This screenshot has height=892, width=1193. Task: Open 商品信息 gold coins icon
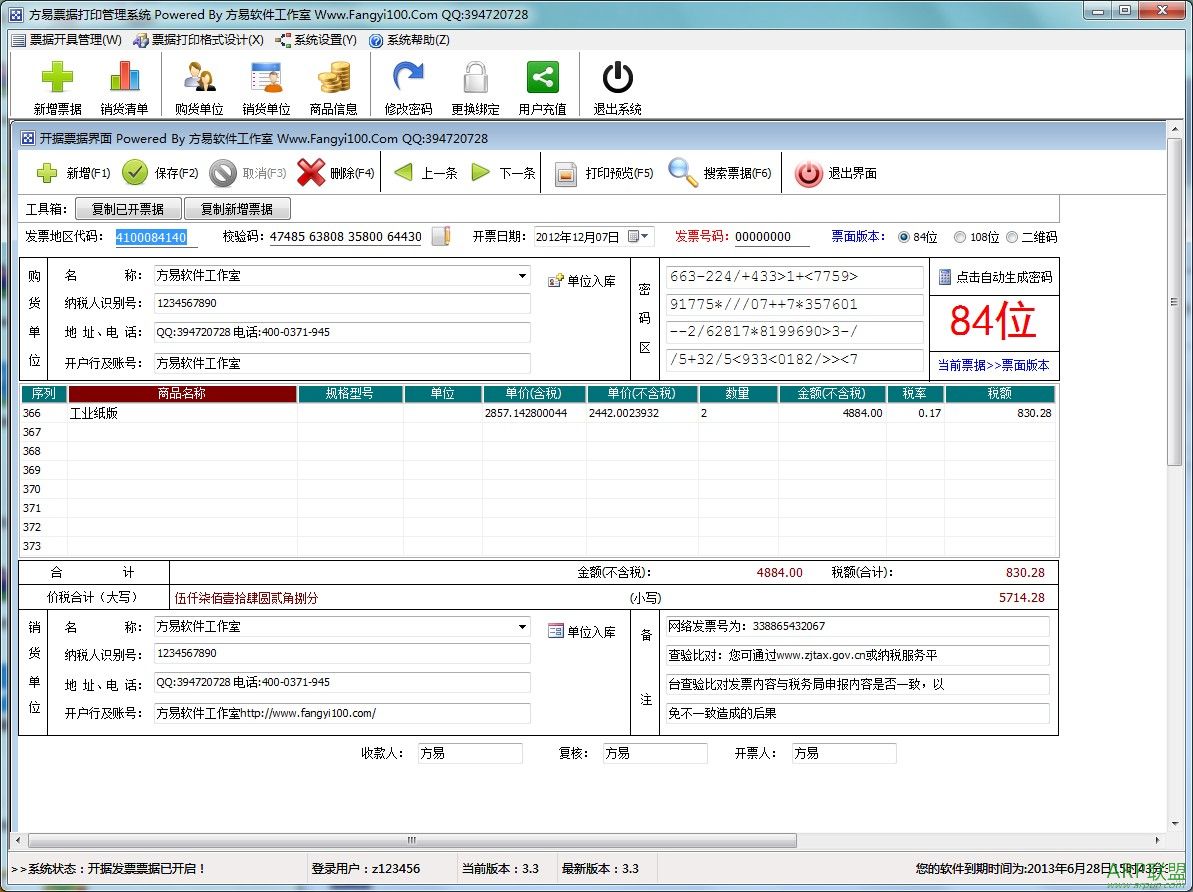333,80
